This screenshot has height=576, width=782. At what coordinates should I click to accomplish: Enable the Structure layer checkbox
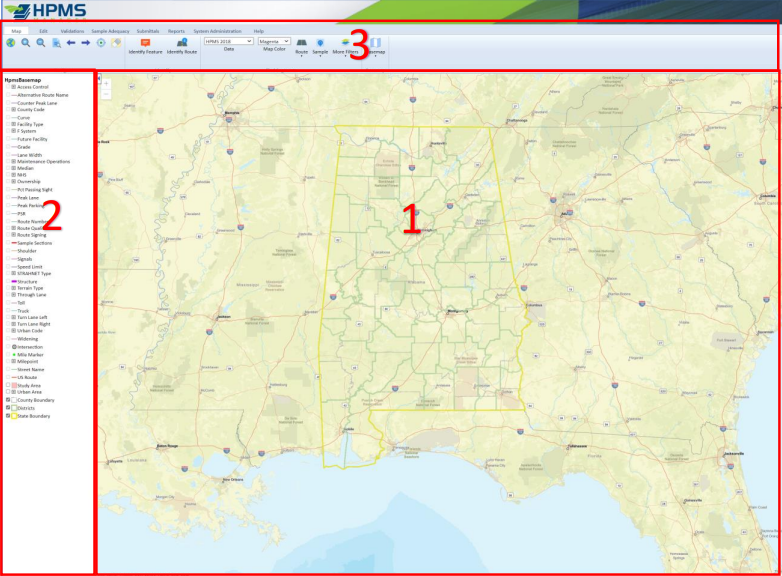coord(8,282)
